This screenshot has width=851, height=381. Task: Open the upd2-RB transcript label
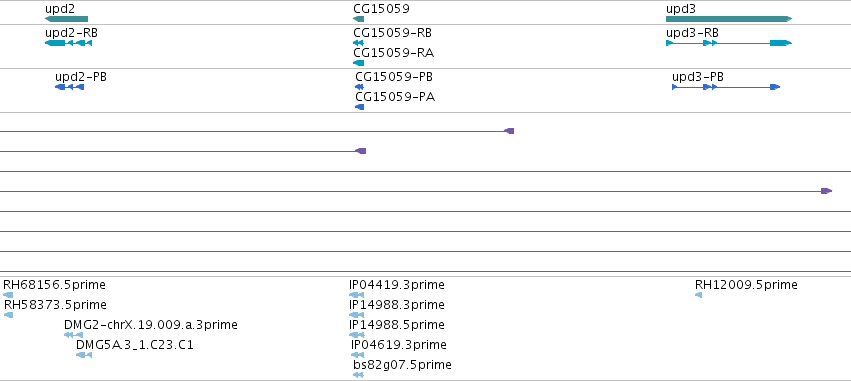point(71,33)
